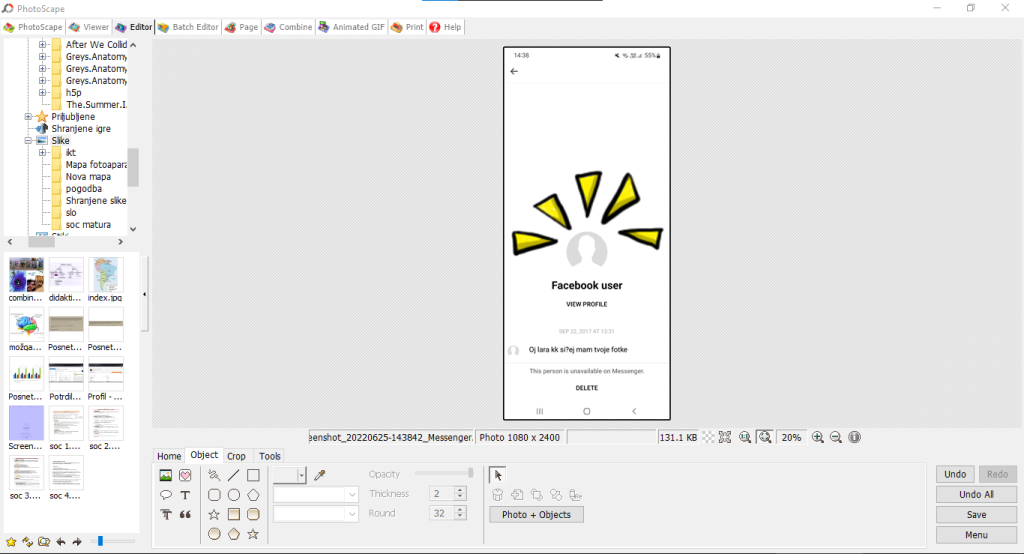This screenshot has height=554, width=1024.
Task: Zoom out with the minus magnifier
Action: coord(835,437)
